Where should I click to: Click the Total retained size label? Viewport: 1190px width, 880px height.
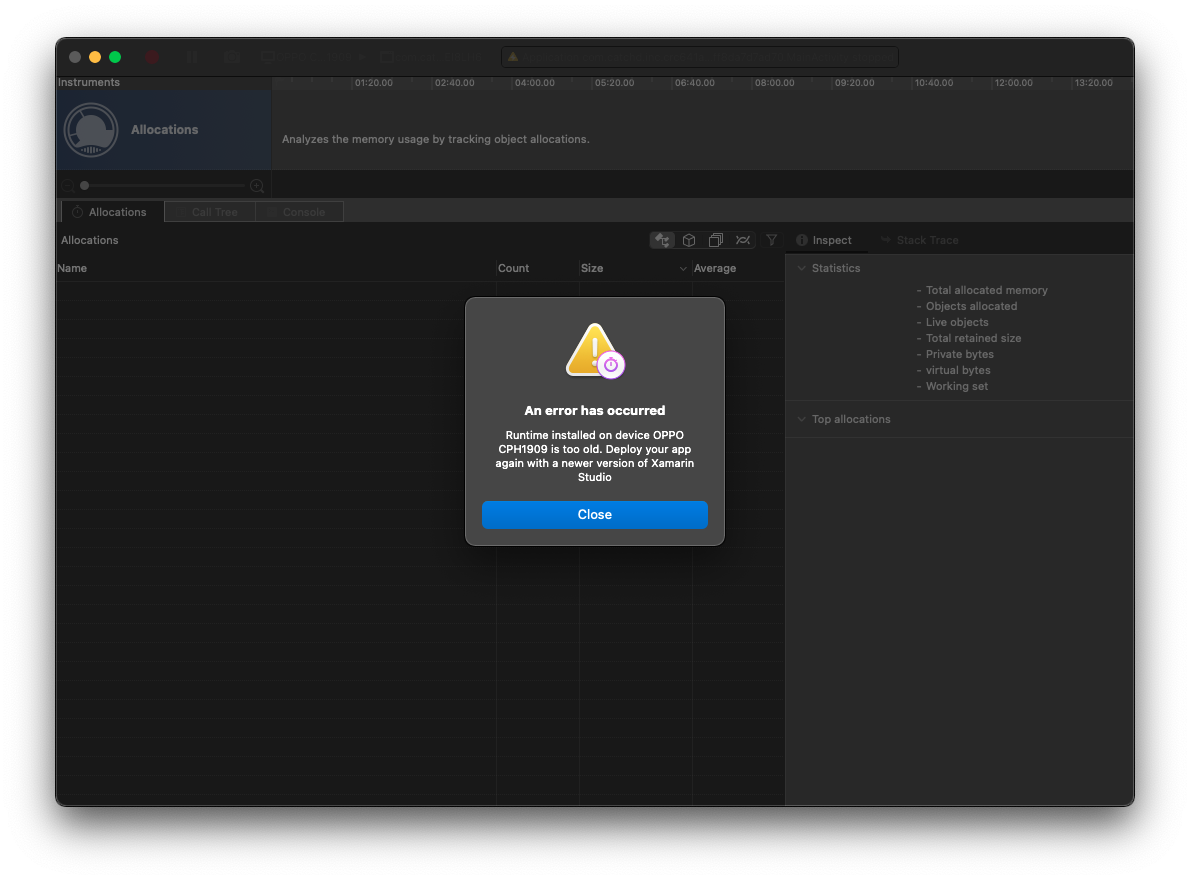(973, 338)
